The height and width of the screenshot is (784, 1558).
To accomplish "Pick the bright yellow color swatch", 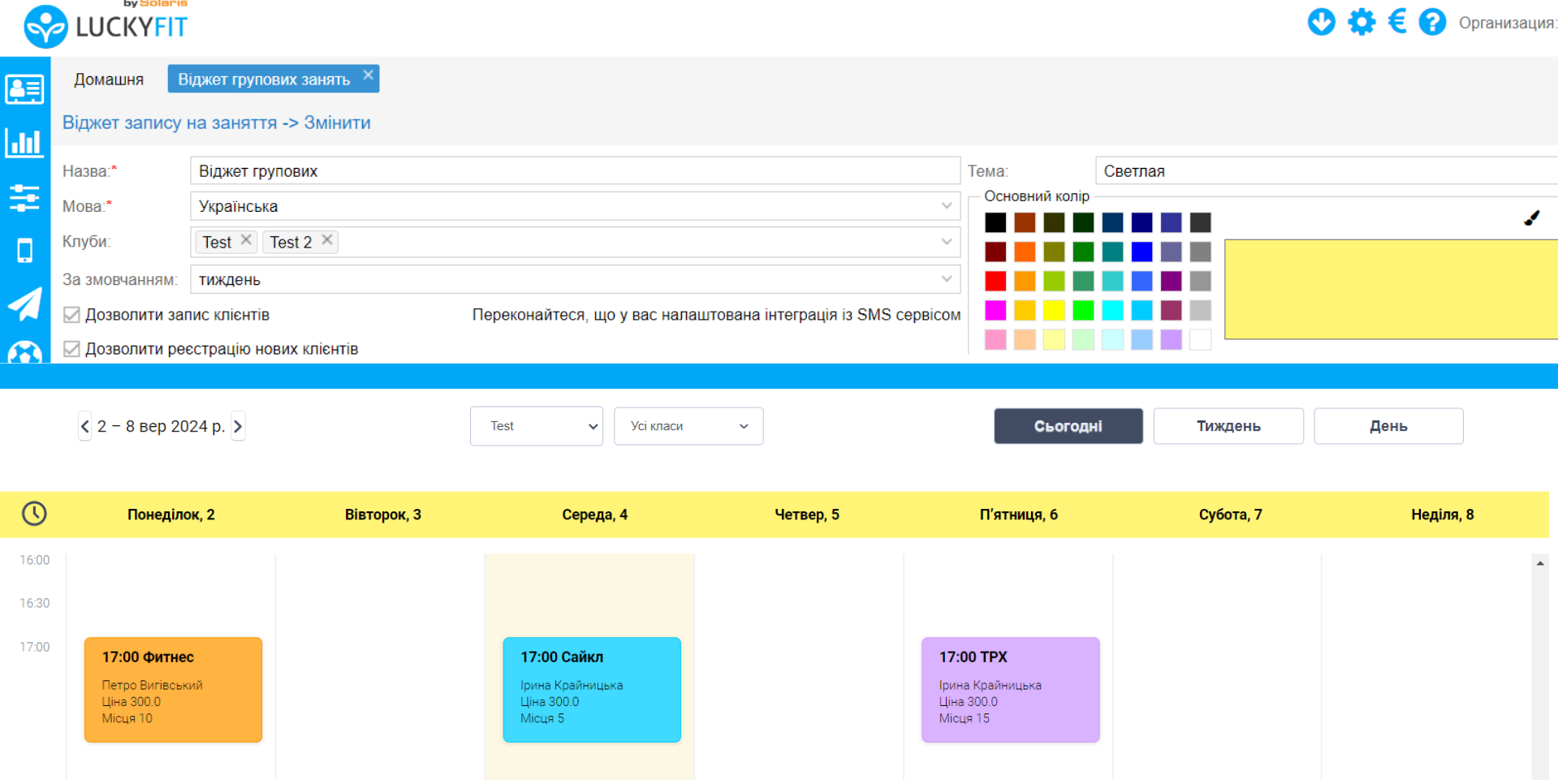I will point(1054,310).
